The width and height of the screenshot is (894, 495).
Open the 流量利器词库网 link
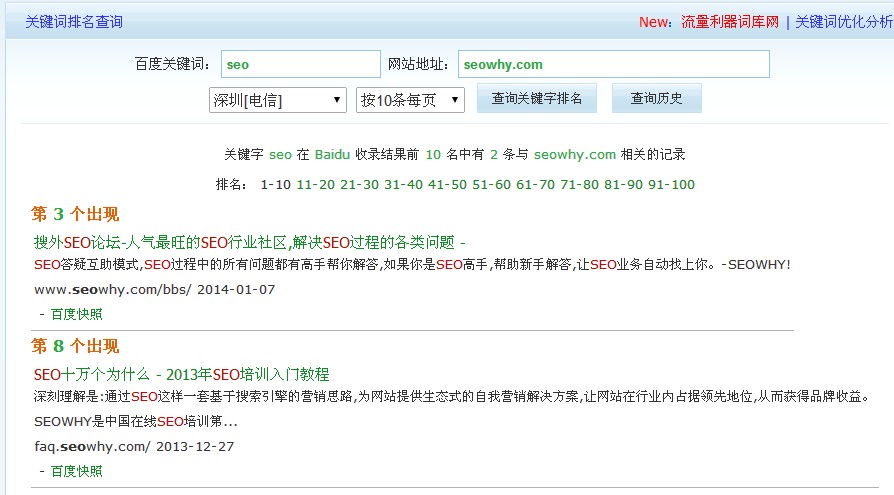(730, 22)
